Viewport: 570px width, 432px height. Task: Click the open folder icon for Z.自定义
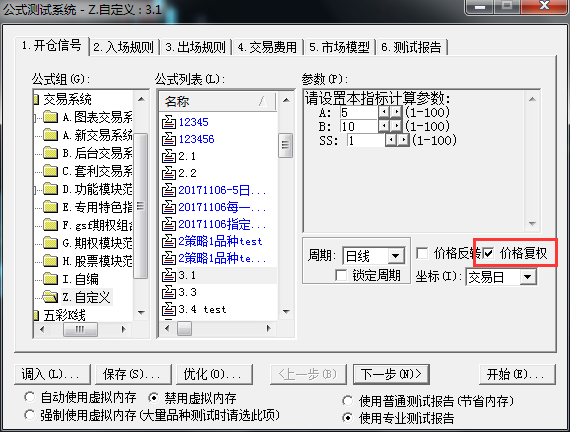(x=50, y=297)
